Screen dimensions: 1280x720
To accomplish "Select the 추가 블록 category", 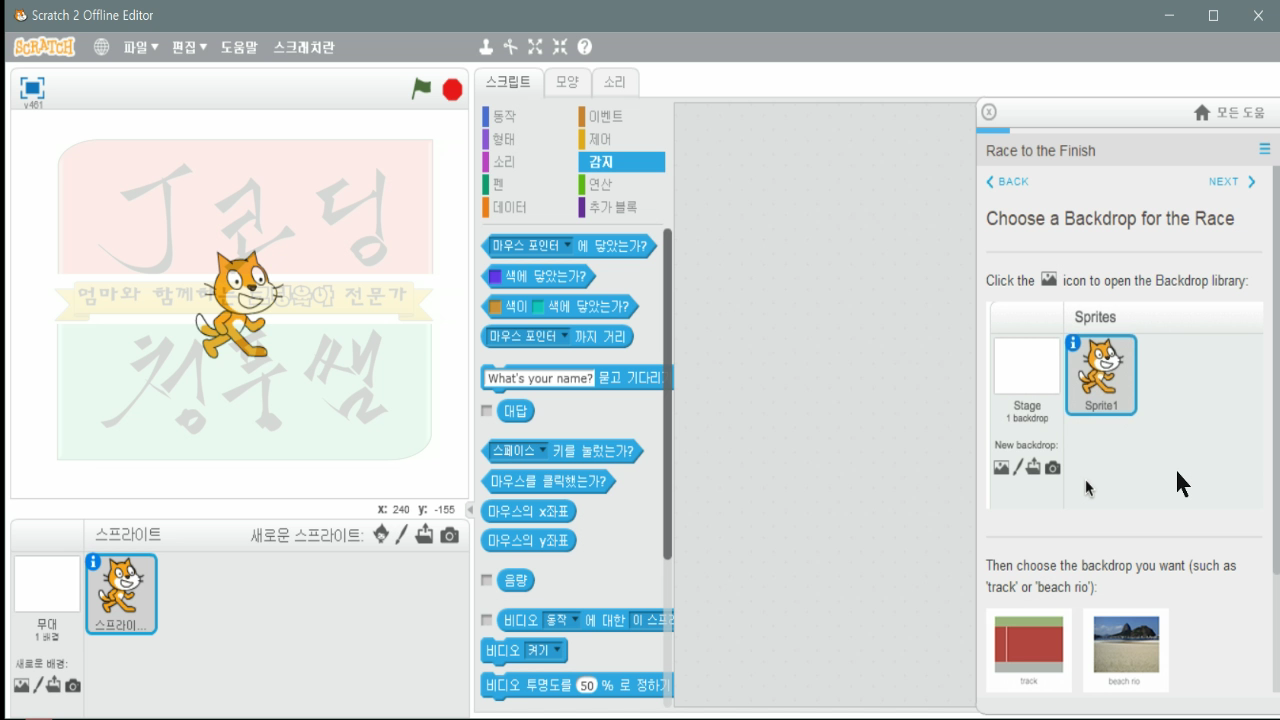I will click(612, 207).
